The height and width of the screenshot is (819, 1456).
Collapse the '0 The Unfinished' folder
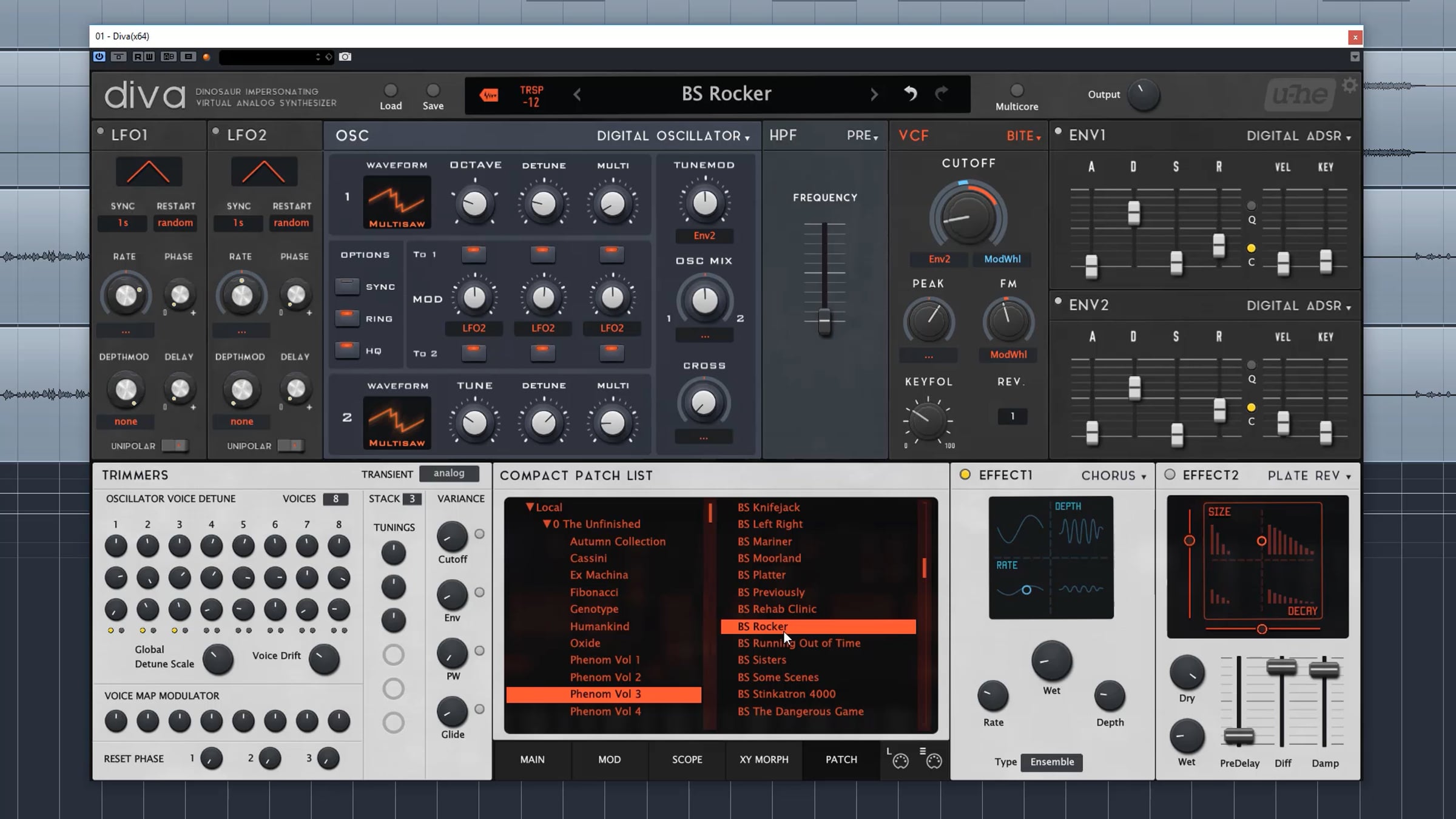pyautogui.click(x=547, y=524)
